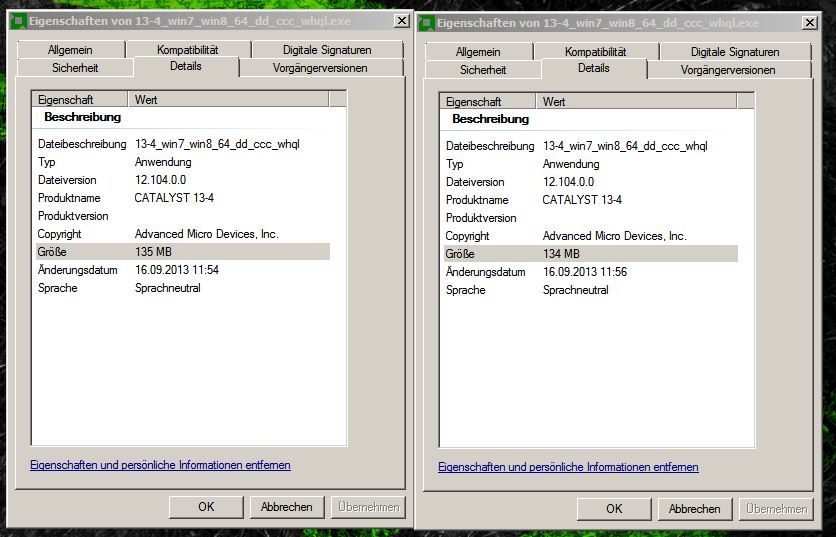Viewport: 836px width, 537px height.
Task: Click Abbrechen in the right window
Action: [695, 509]
